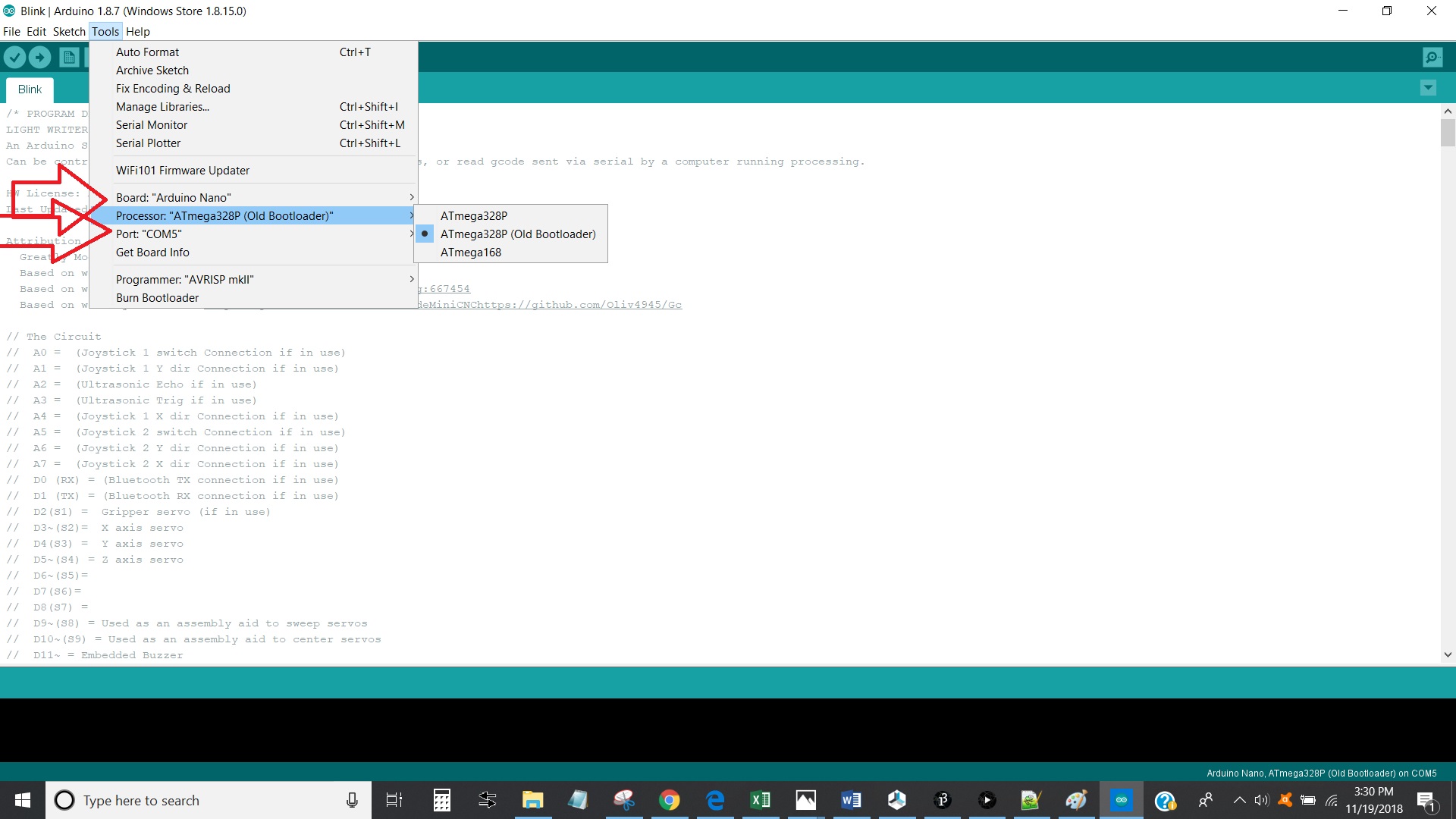The image size is (1456, 819).
Task: Click the Sketch menu item
Action: click(67, 31)
